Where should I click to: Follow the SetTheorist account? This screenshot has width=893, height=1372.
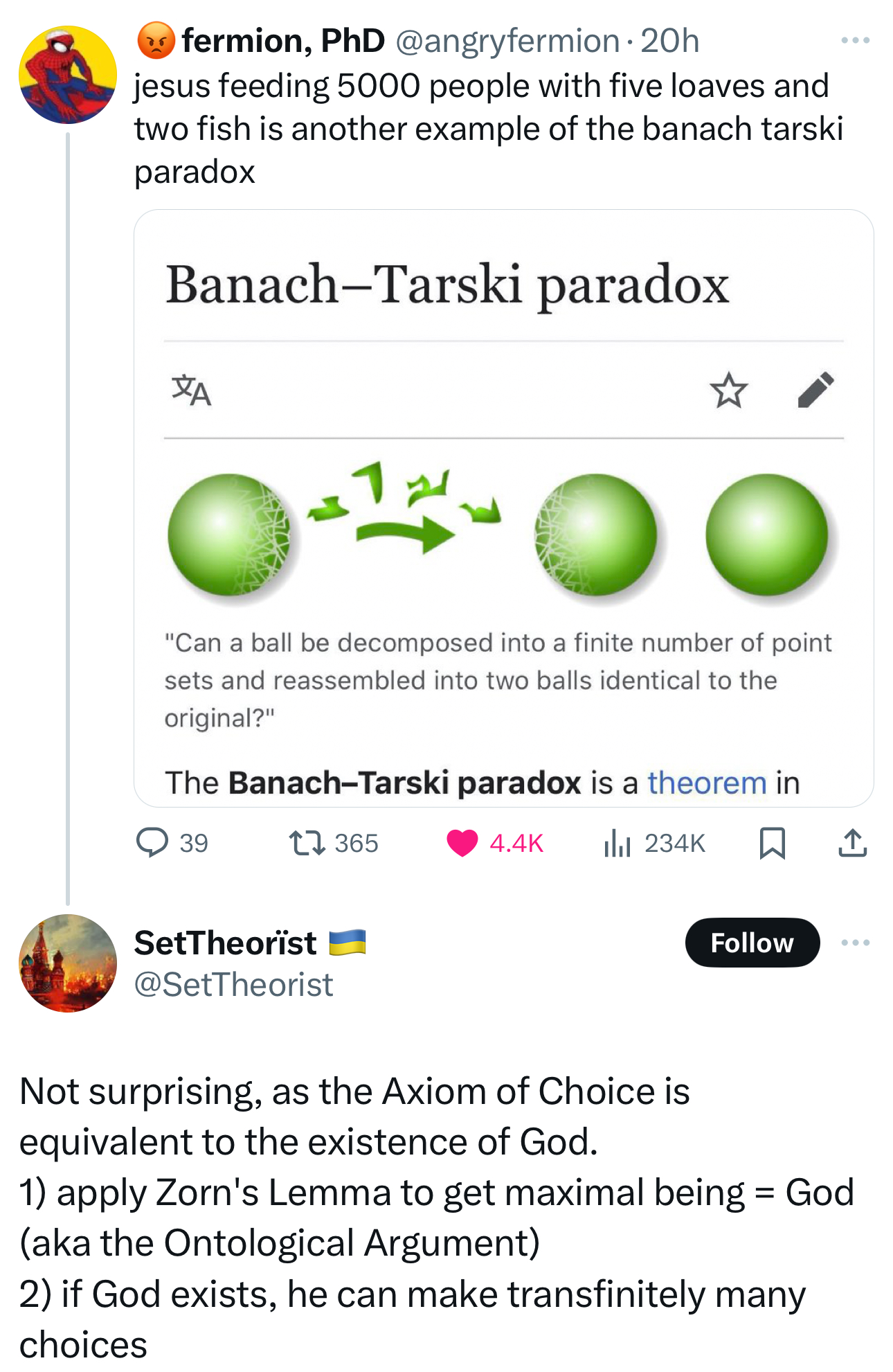[752, 943]
